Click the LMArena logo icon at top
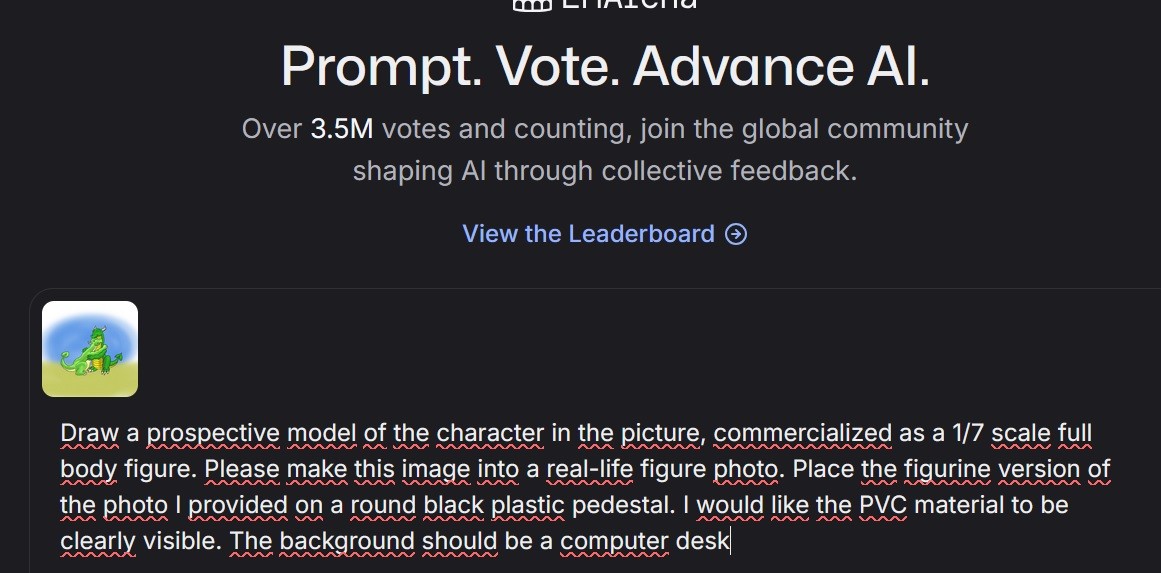Viewport: 1161px width, 573px height. 531,4
